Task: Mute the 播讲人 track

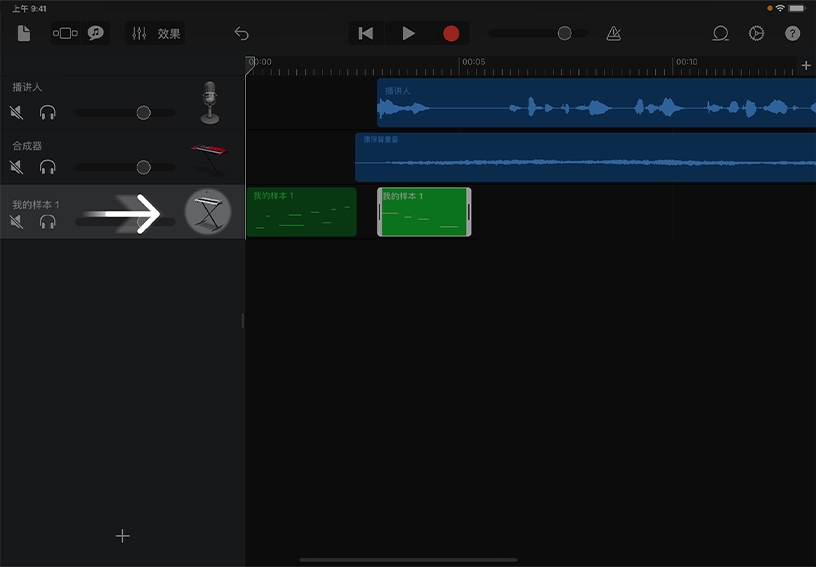Action: click(17, 112)
